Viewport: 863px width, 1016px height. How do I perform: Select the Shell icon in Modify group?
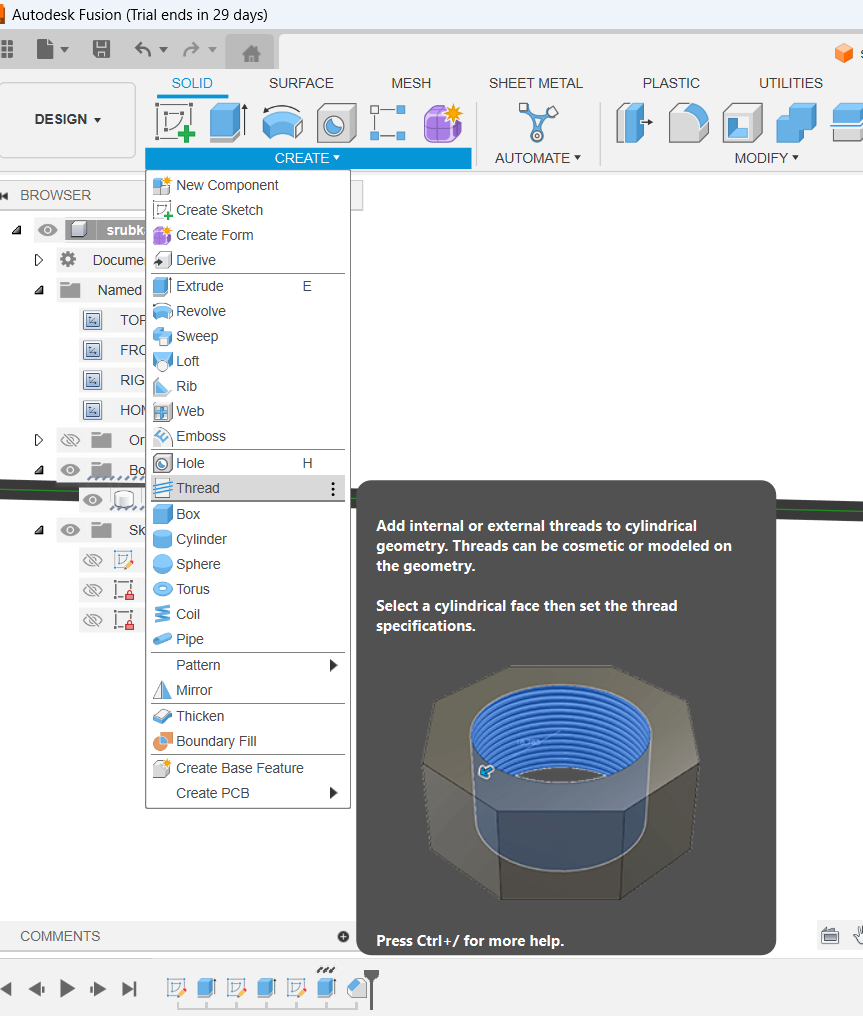coord(742,122)
